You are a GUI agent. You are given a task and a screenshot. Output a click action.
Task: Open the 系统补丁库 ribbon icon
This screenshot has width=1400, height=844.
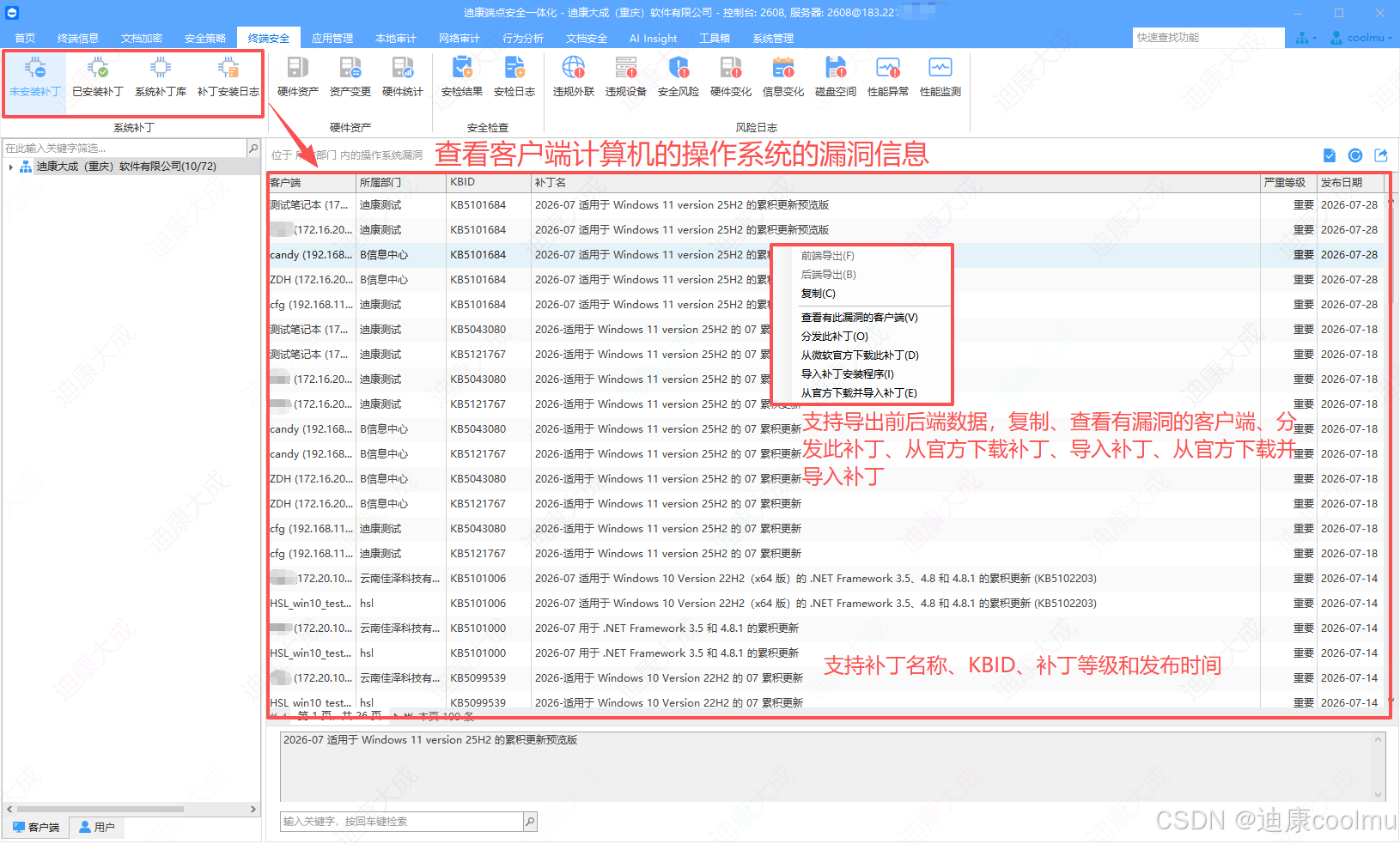(161, 76)
